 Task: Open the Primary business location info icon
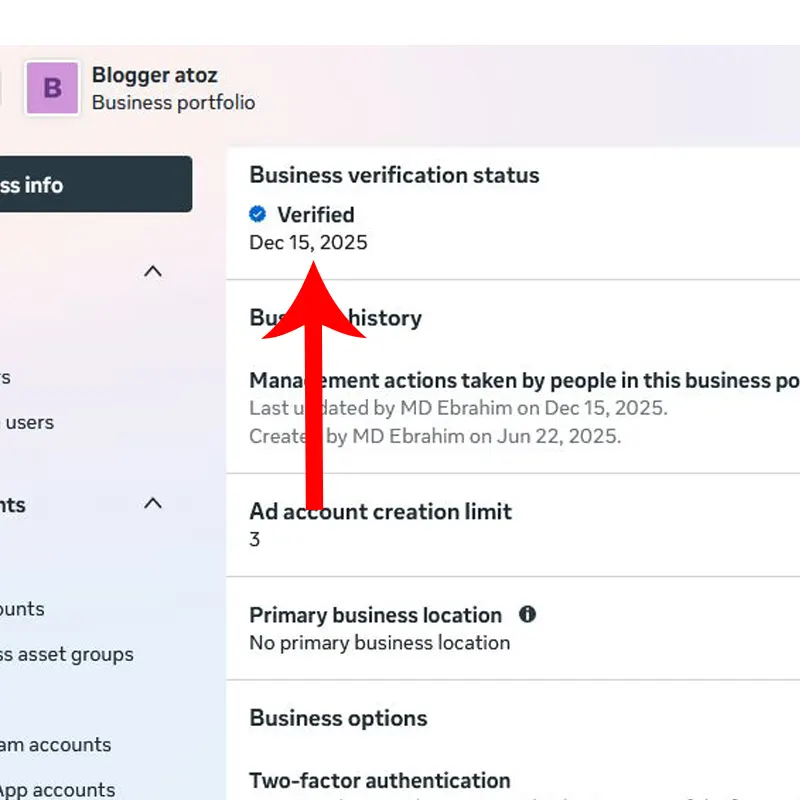tap(529, 615)
